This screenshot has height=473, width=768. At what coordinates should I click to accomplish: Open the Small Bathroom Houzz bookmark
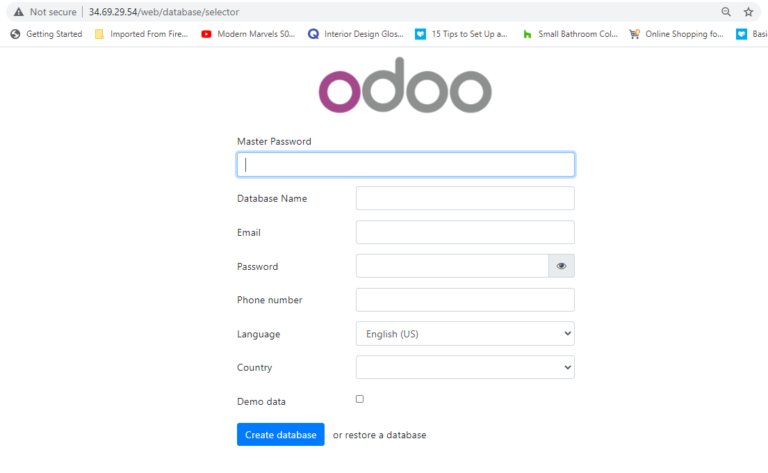pyautogui.click(x=570, y=33)
